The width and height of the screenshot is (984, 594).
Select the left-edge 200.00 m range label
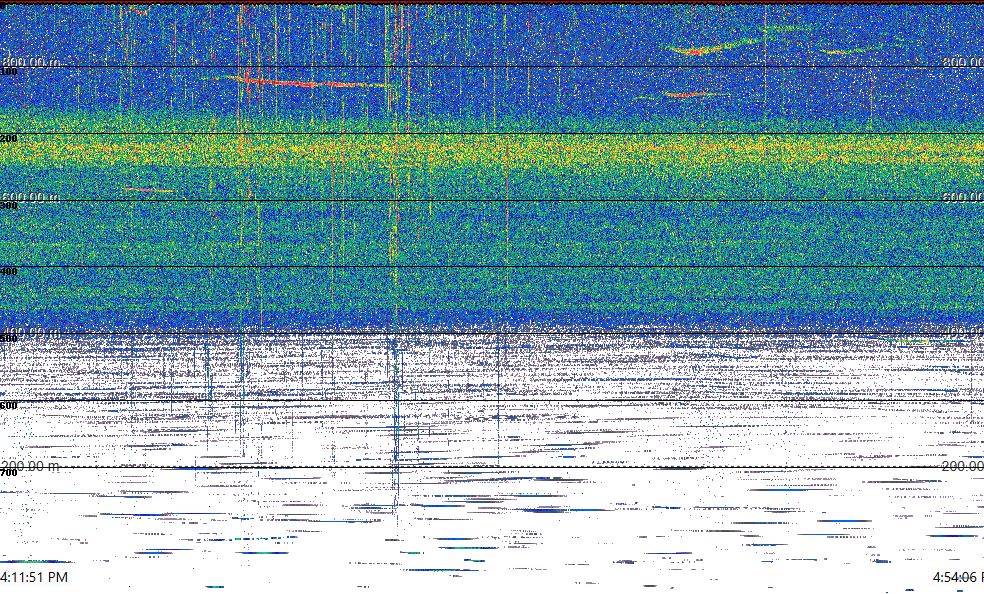click(31, 466)
